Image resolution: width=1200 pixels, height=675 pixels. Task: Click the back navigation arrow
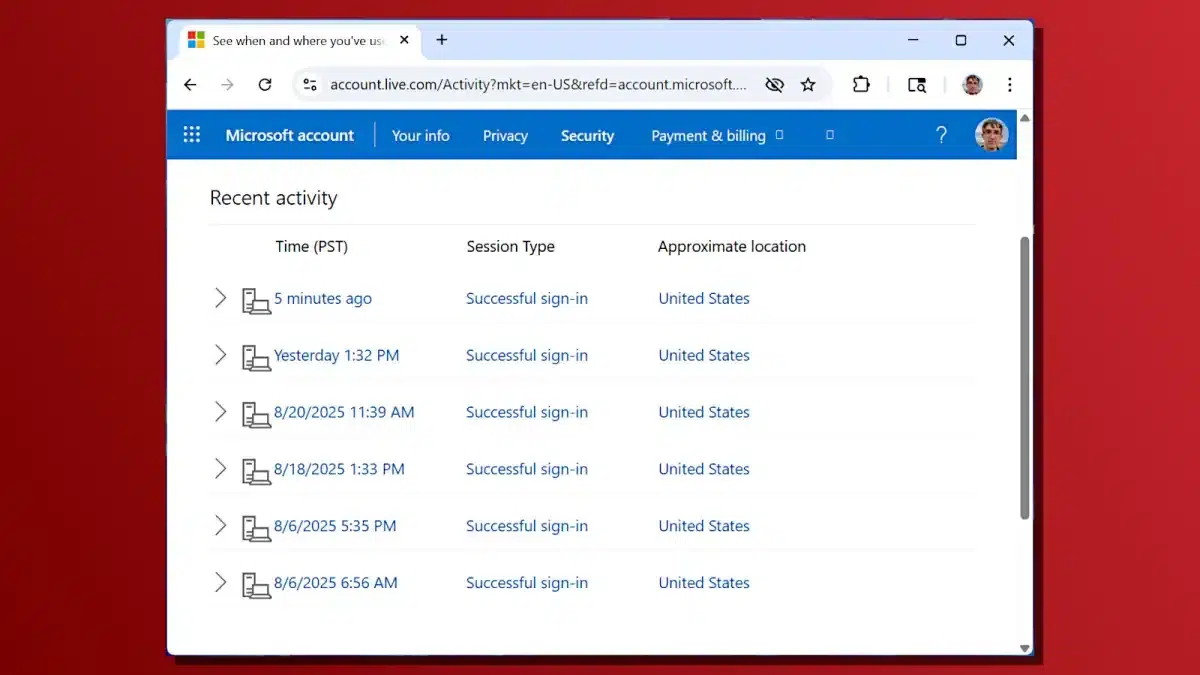coord(190,85)
